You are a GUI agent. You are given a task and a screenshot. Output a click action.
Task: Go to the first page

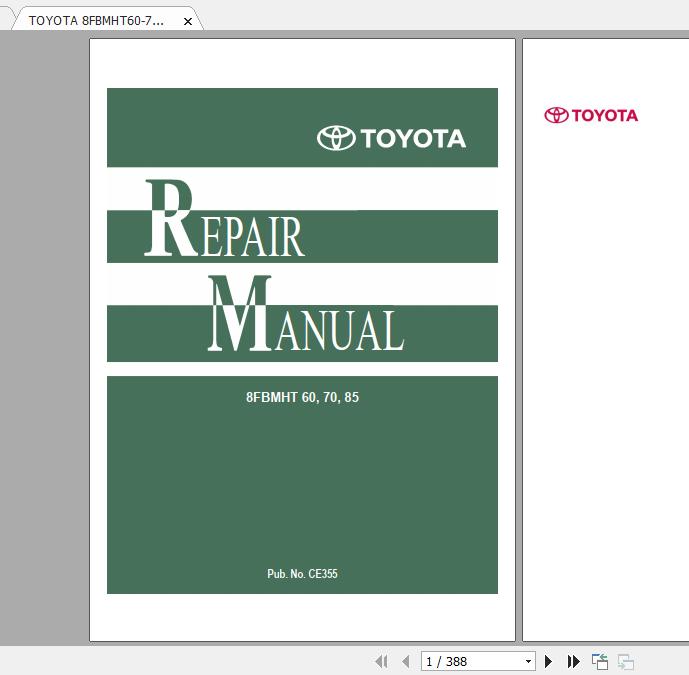(381, 661)
